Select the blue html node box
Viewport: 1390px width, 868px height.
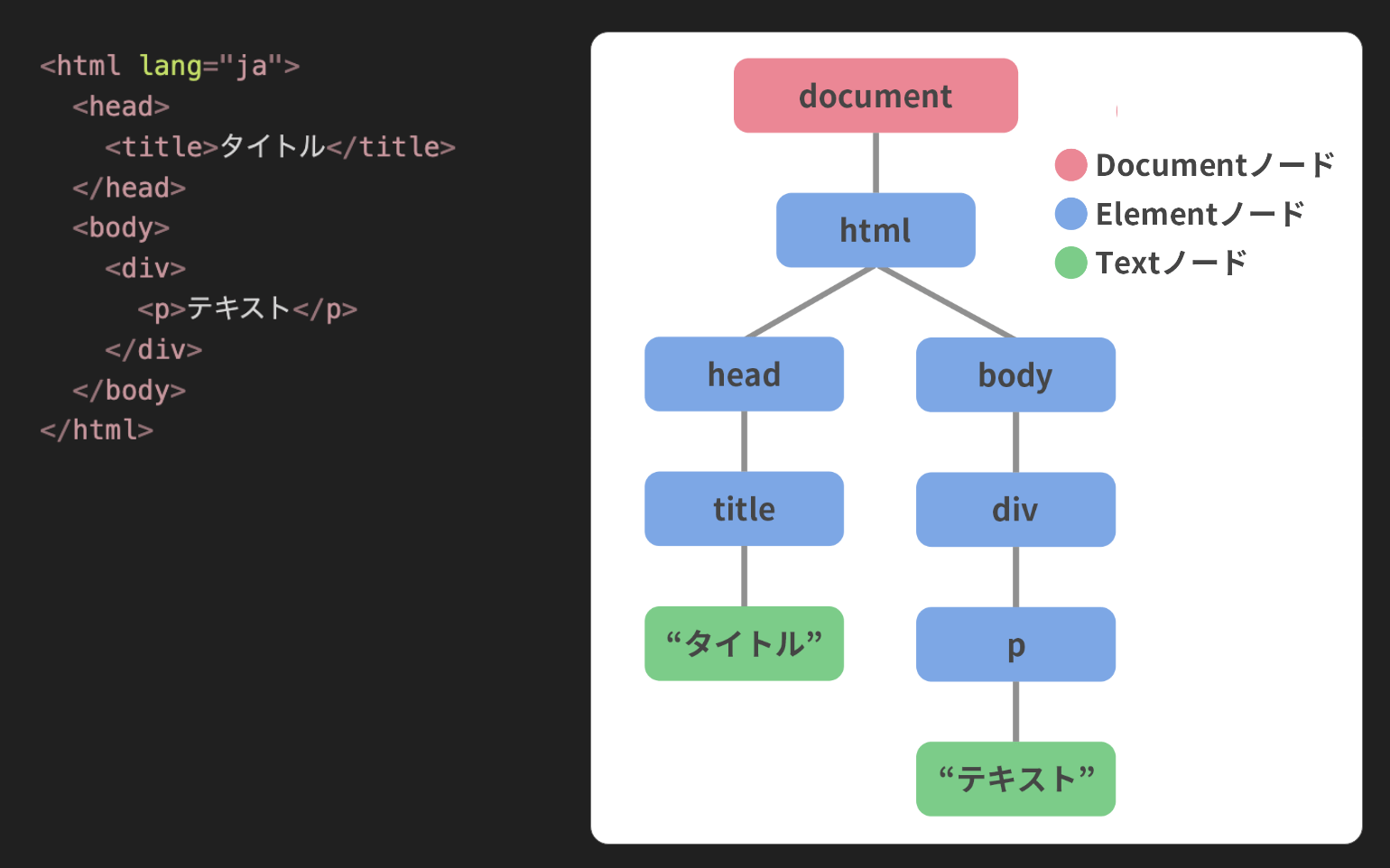point(876,230)
